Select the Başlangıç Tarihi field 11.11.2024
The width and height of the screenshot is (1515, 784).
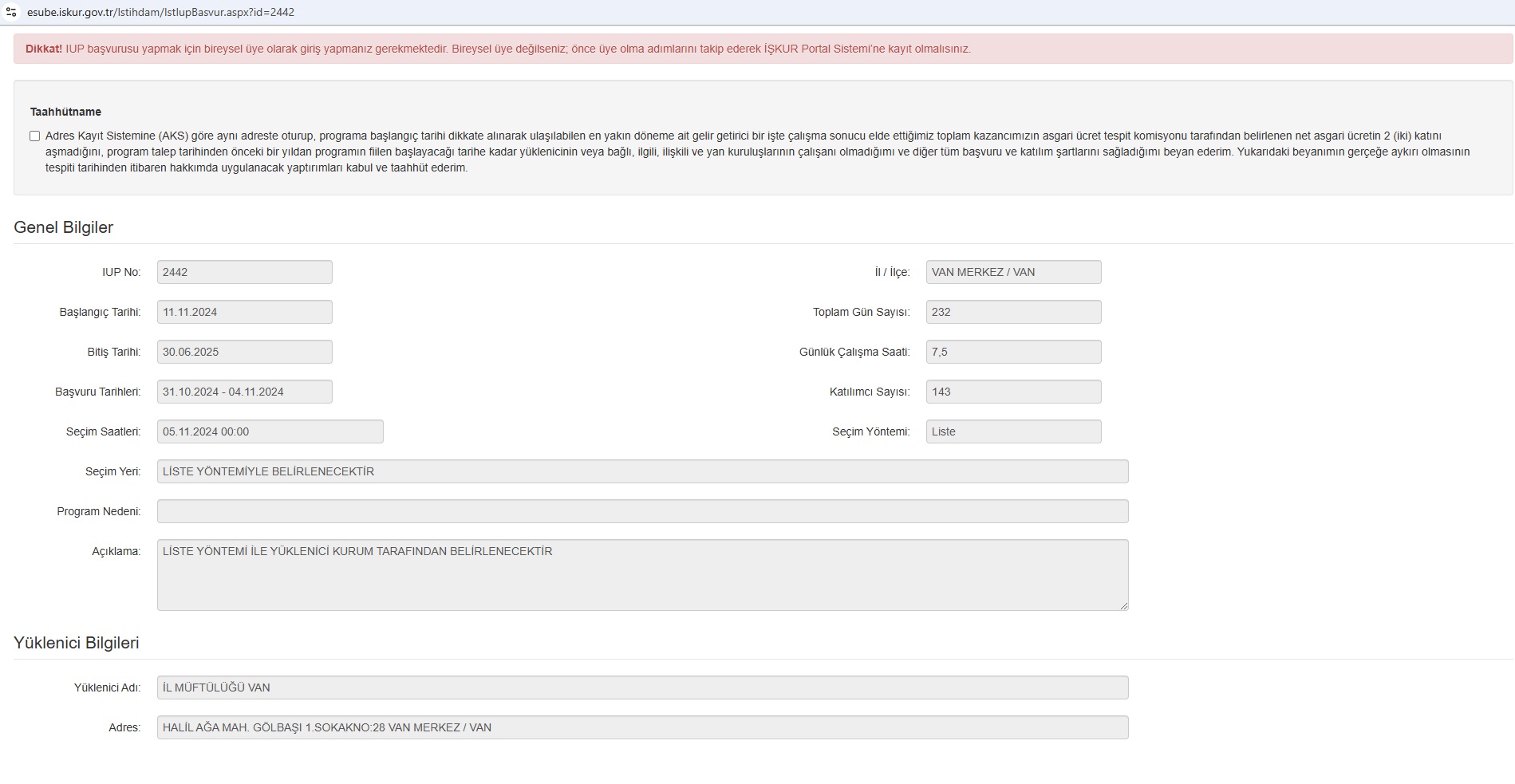[245, 312]
